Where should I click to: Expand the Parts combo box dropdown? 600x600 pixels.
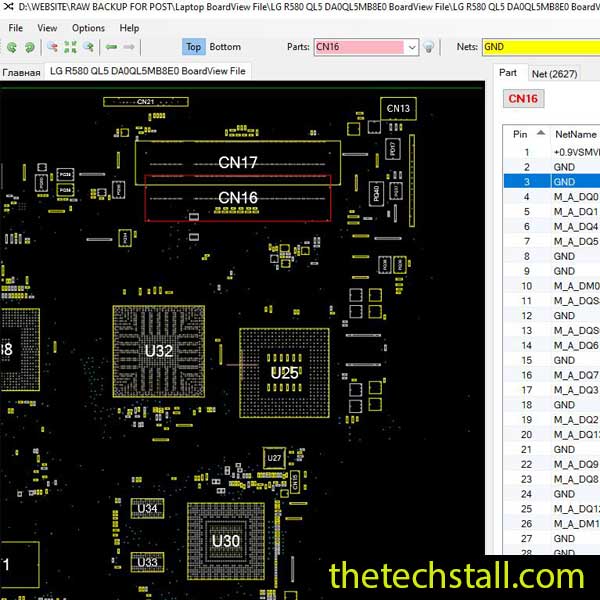[412, 47]
